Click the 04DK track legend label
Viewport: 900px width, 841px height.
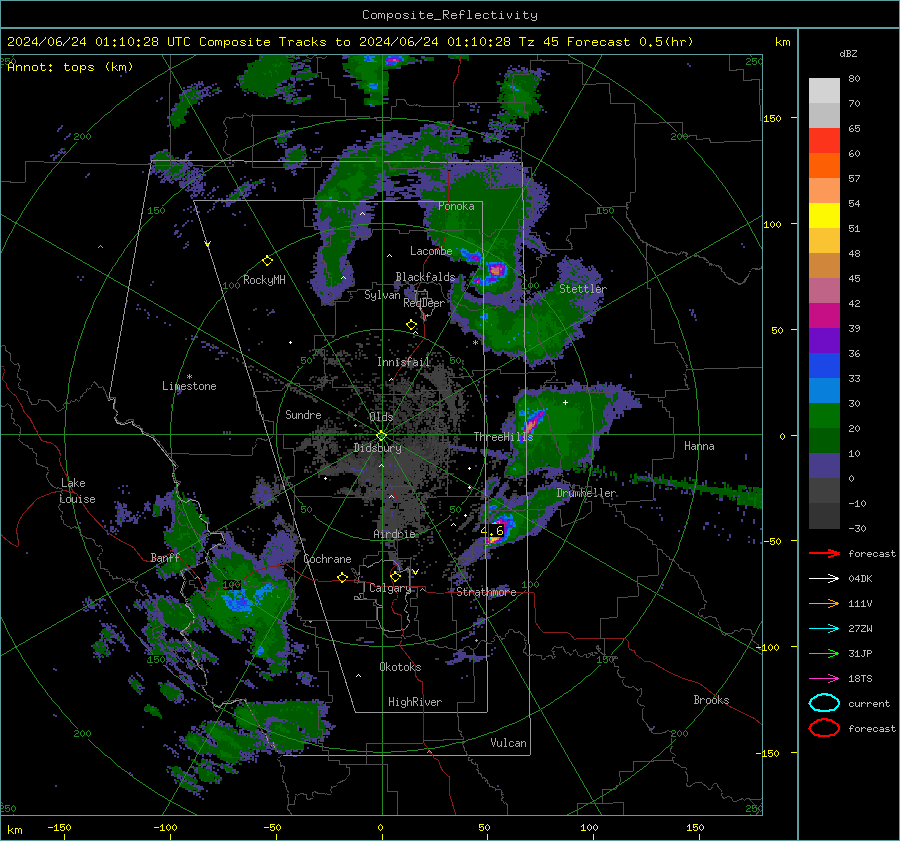point(860,579)
